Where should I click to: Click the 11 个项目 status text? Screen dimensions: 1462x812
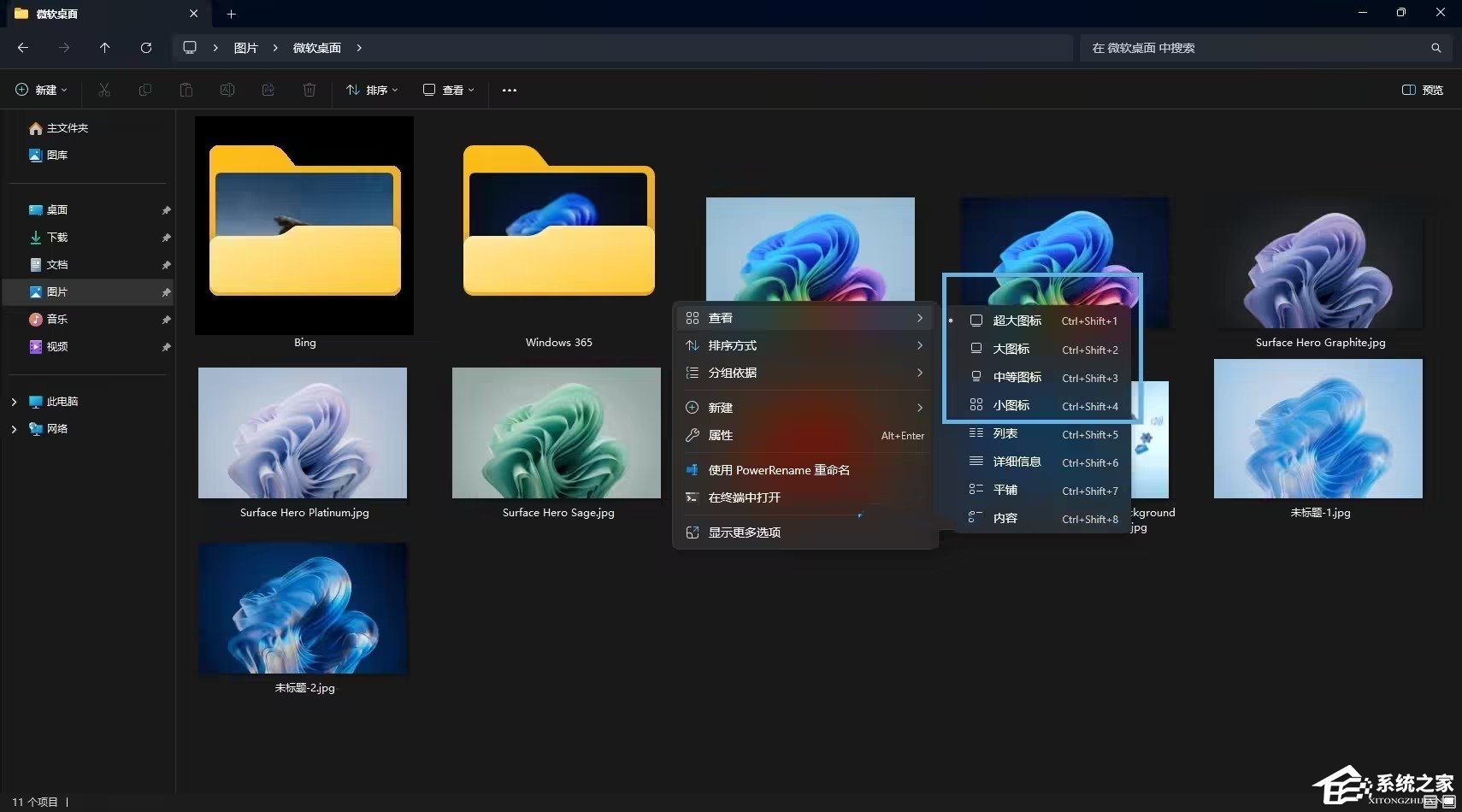[35, 803]
